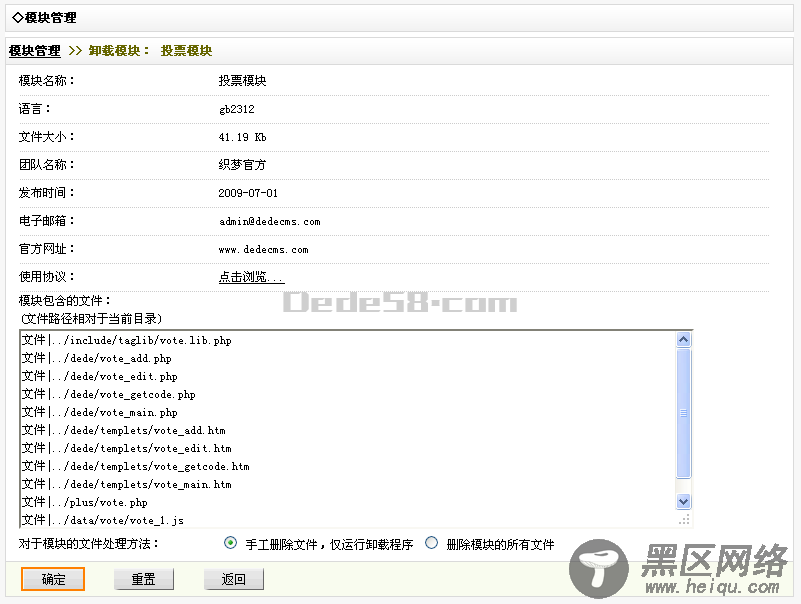Open the 点击浏览... license link

(x=251, y=277)
